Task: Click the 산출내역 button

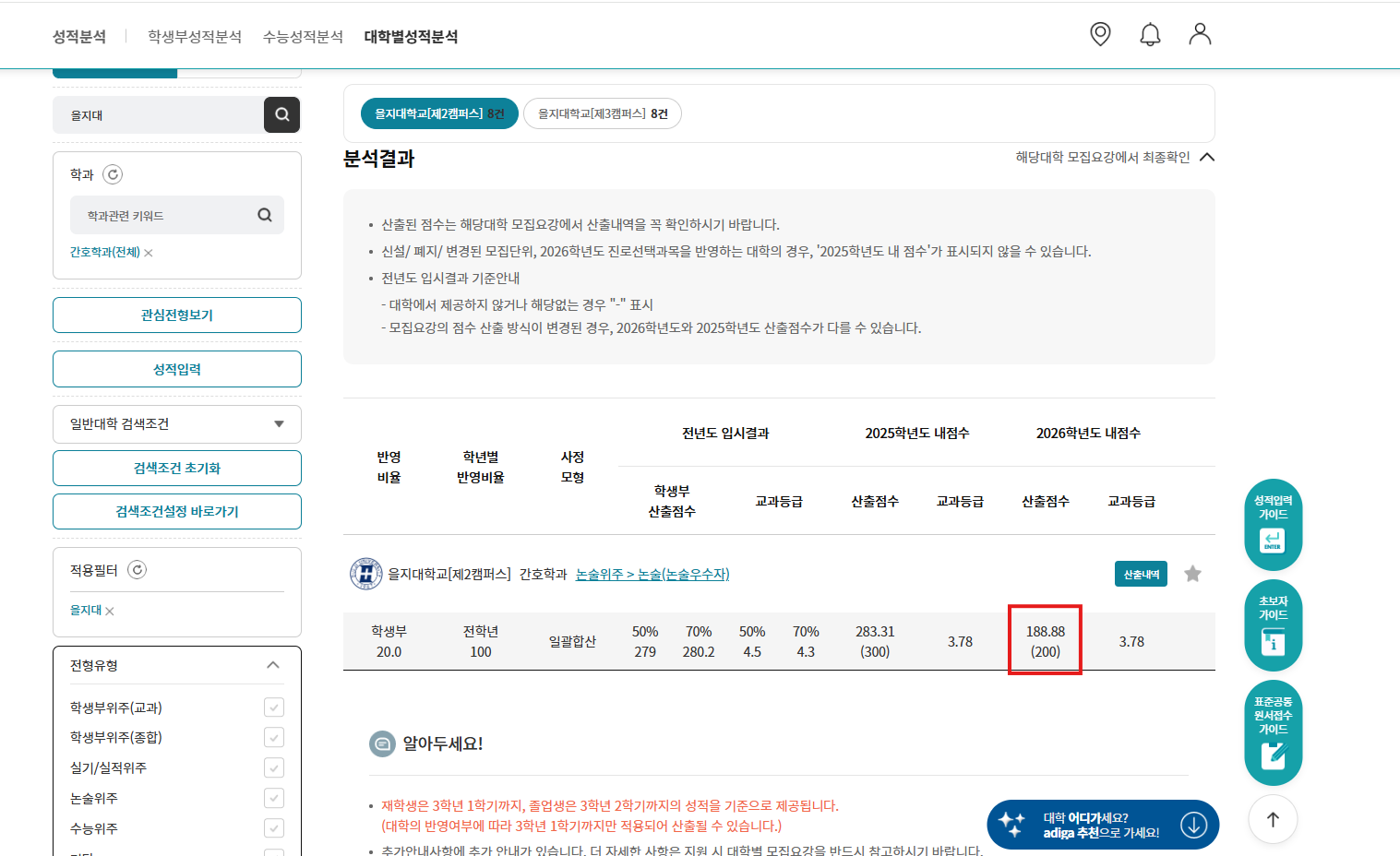Action: pos(1141,574)
